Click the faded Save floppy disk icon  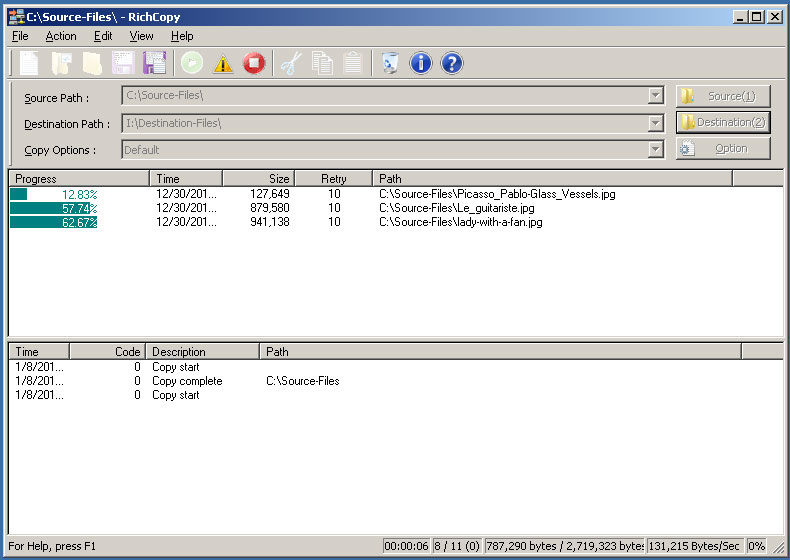tap(123, 64)
